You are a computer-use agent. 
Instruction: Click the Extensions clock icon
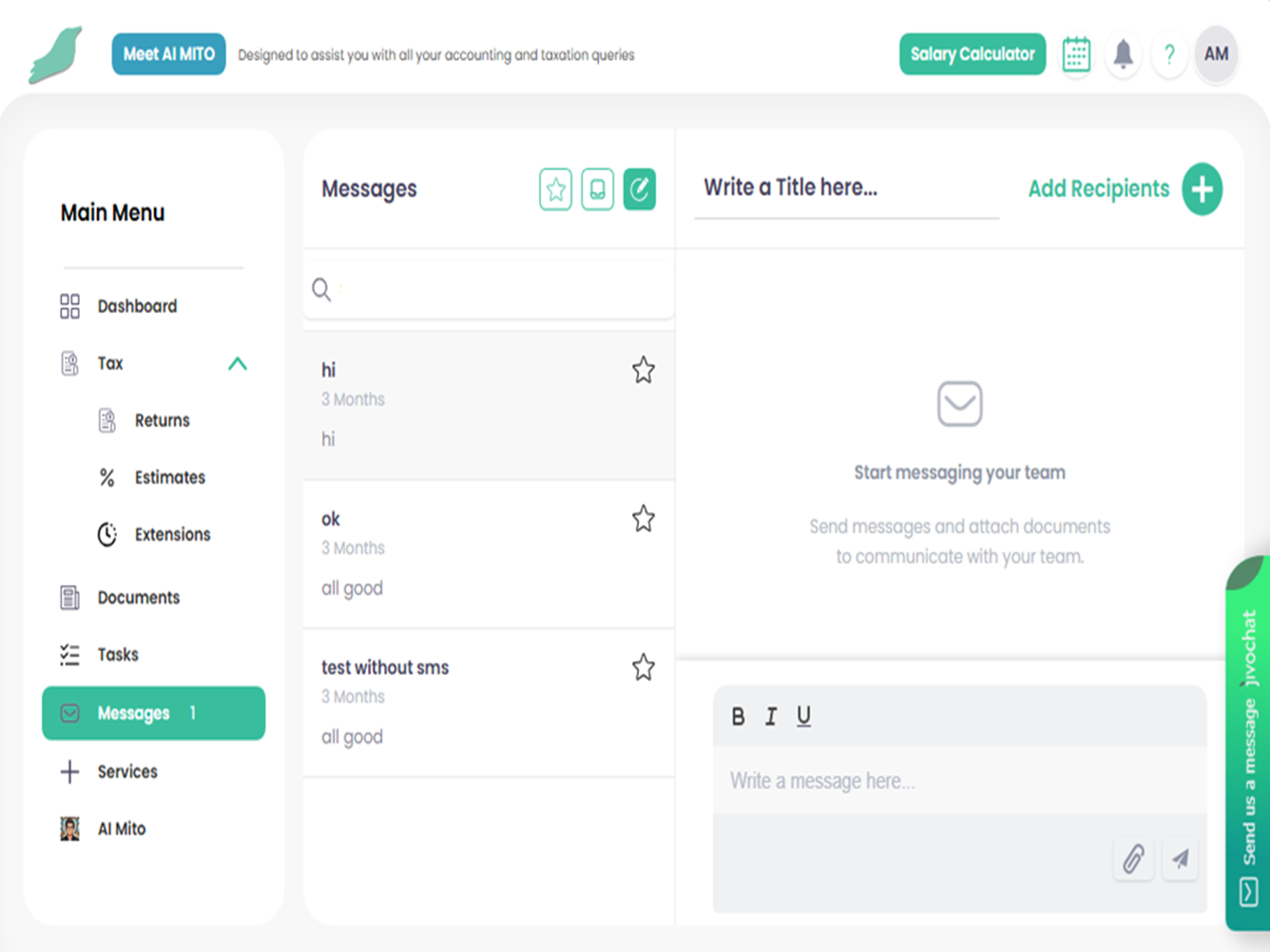[x=107, y=534]
